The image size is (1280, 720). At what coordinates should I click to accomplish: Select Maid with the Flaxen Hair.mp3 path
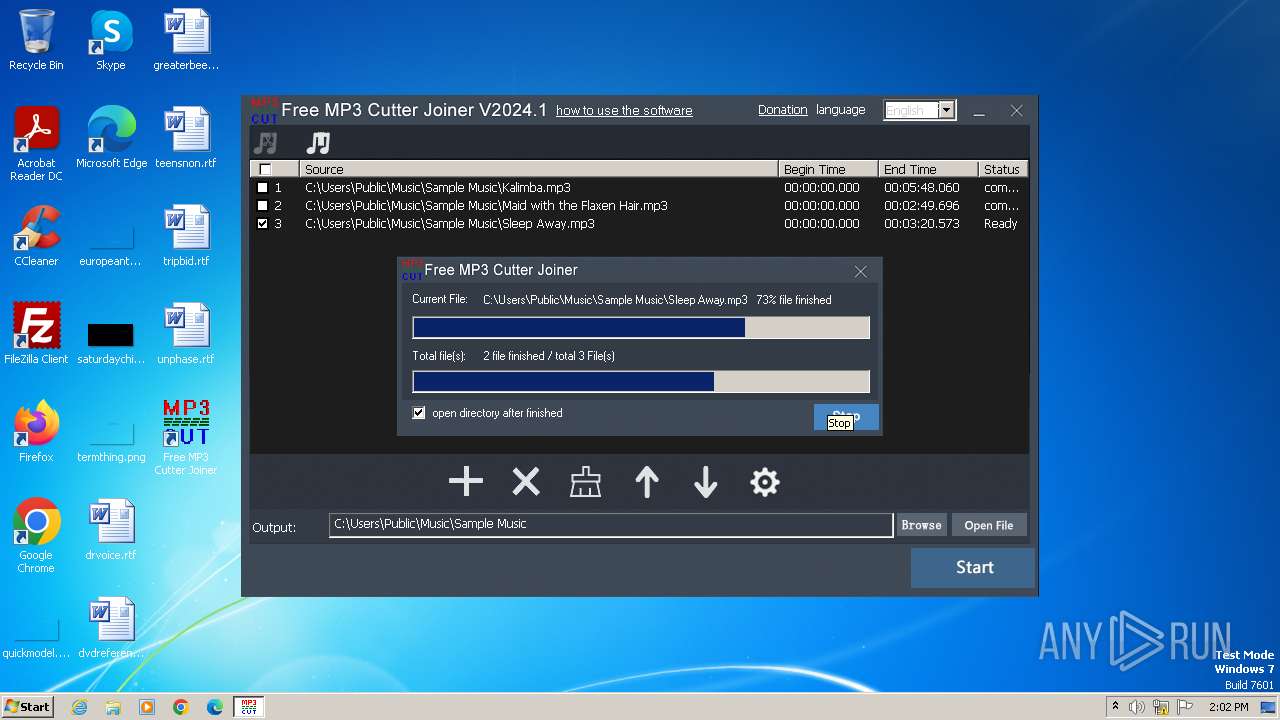click(486, 206)
